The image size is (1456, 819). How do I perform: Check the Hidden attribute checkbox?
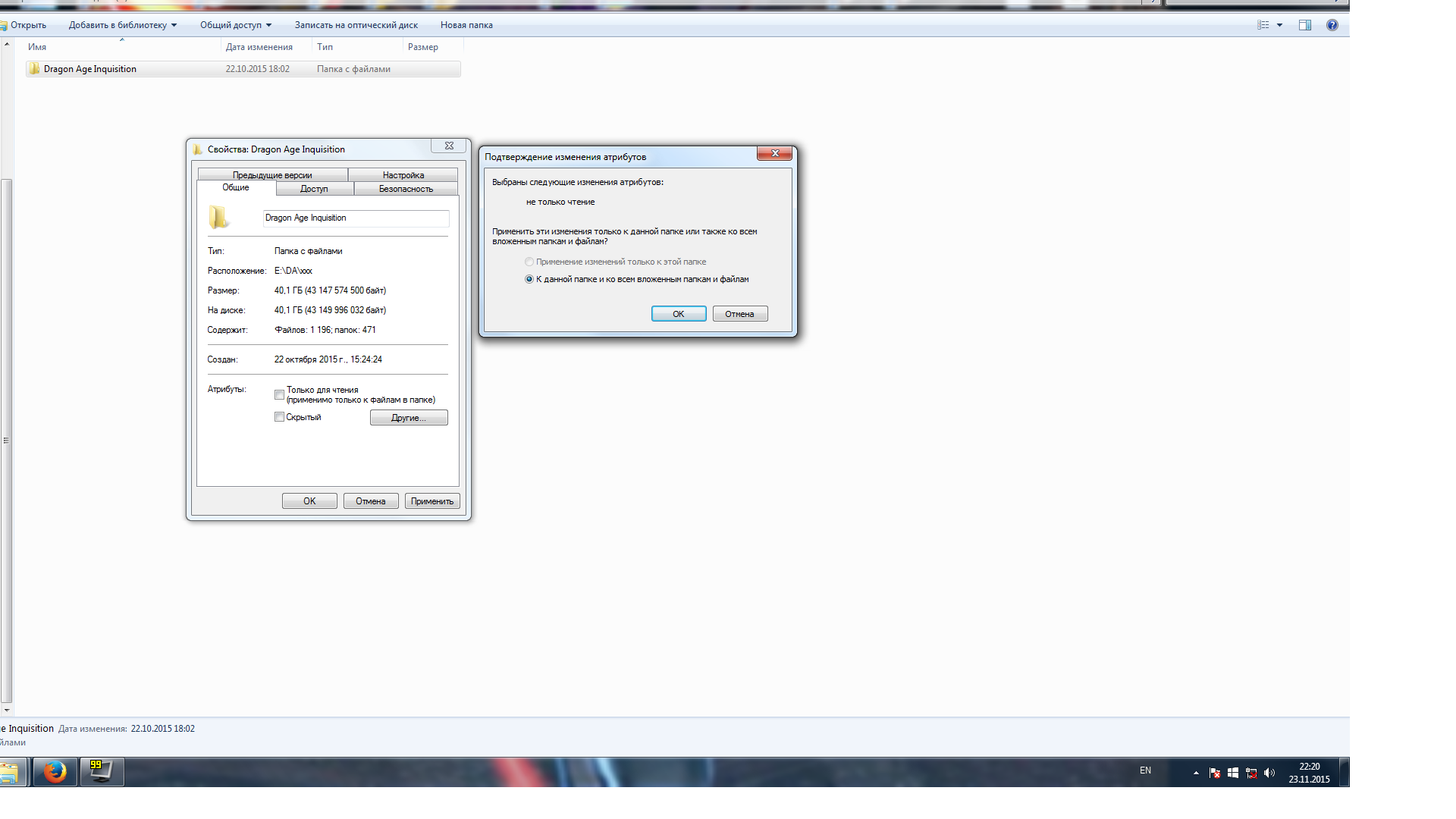click(279, 417)
